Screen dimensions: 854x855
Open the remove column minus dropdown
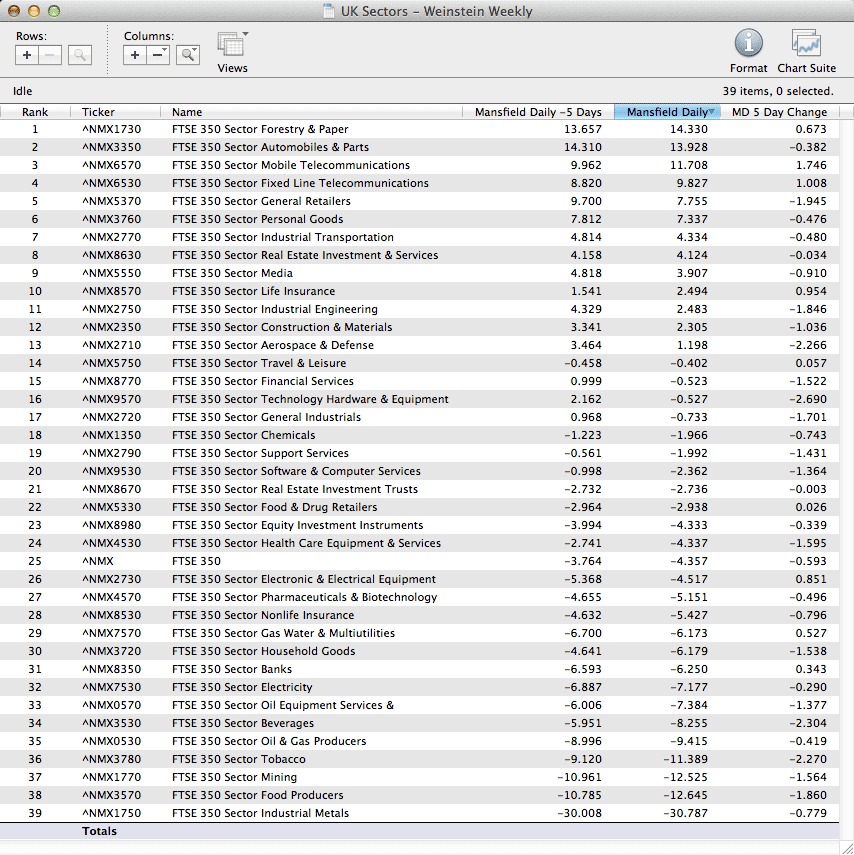(x=159, y=55)
